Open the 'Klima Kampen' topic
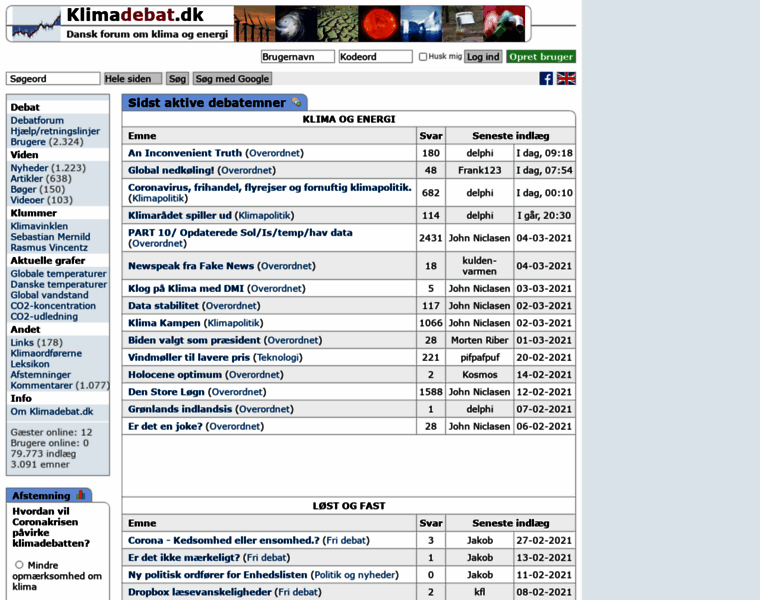This screenshot has width=760, height=600. click(x=164, y=323)
